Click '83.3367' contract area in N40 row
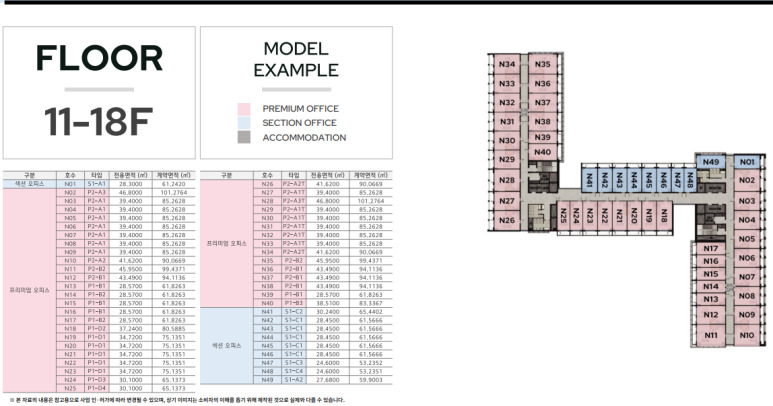Image resolution: width=773 pixels, height=406 pixels. 371,303
